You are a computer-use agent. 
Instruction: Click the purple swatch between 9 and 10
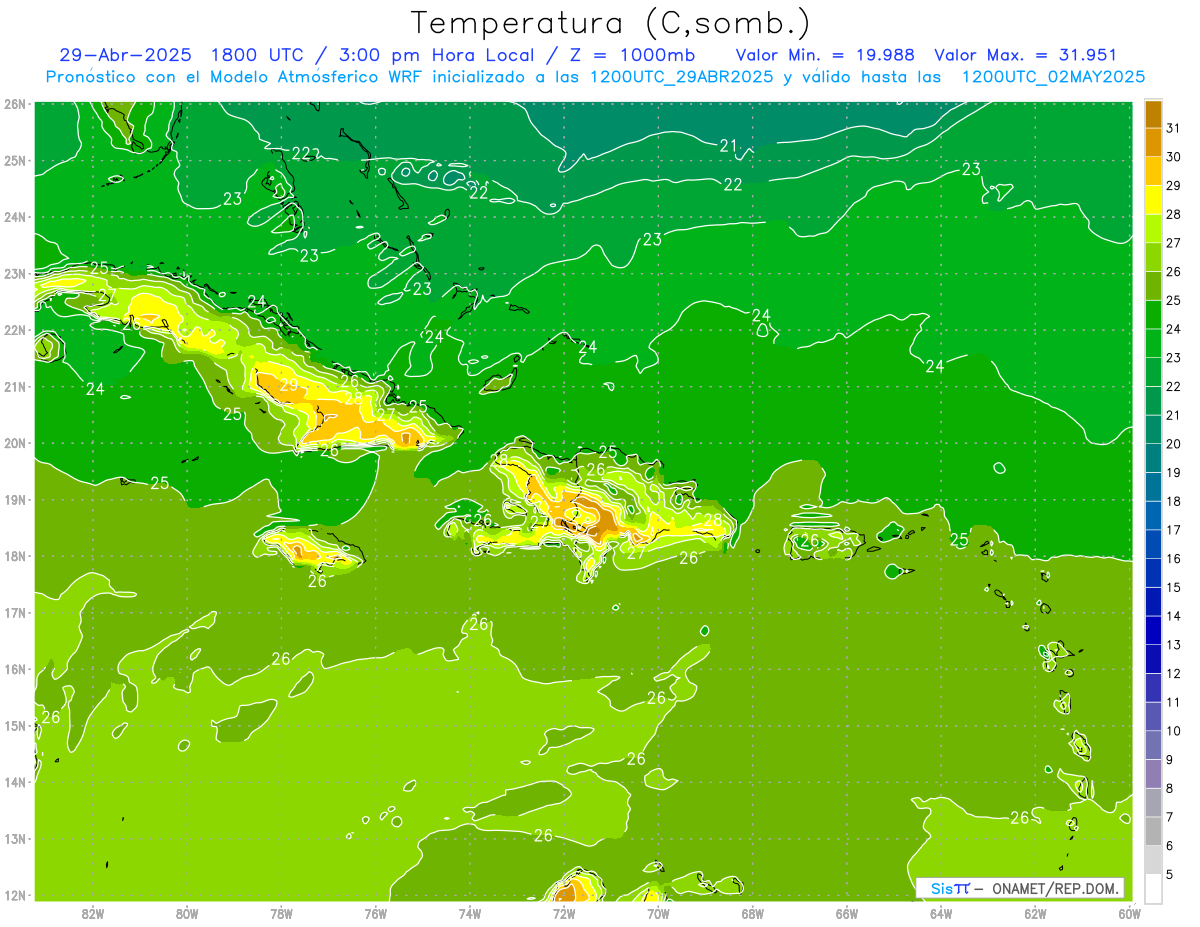click(1153, 745)
